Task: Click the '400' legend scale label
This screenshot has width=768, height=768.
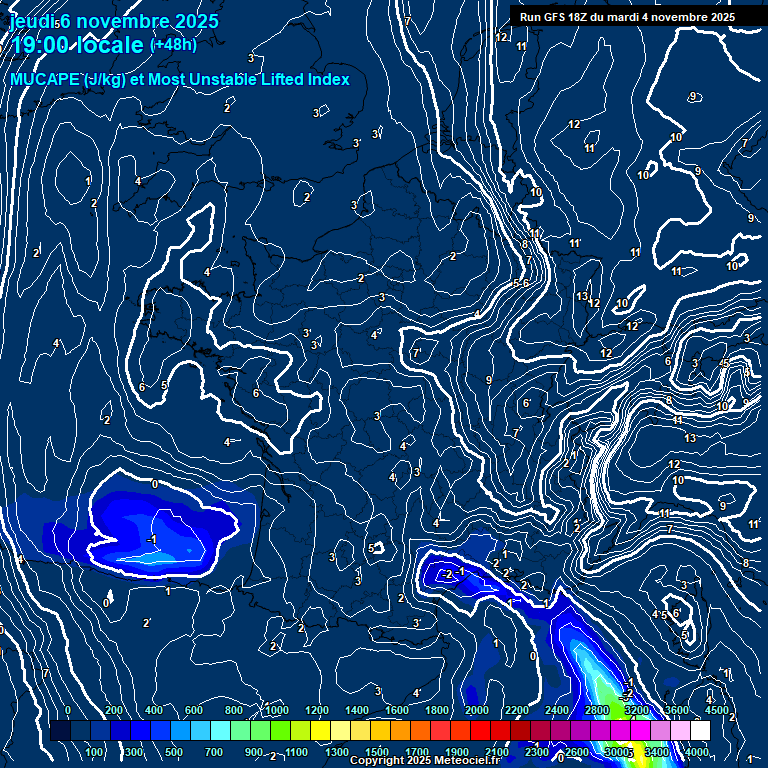Action: coord(154,710)
